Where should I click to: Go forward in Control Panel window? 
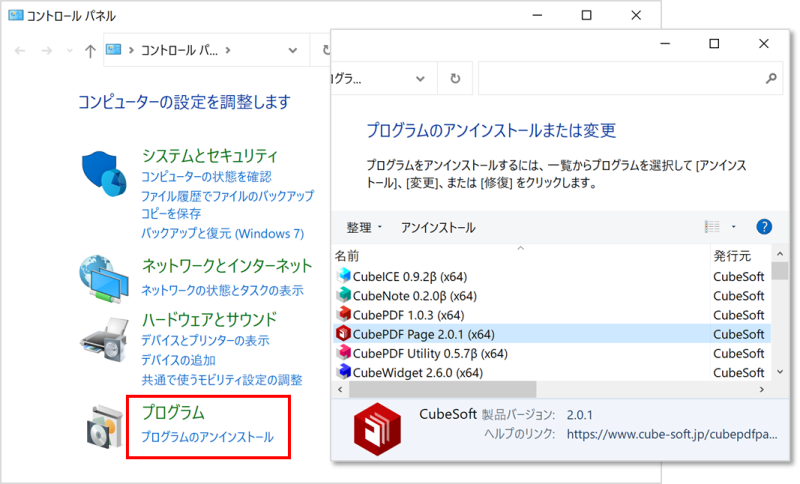tap(46, 50)
